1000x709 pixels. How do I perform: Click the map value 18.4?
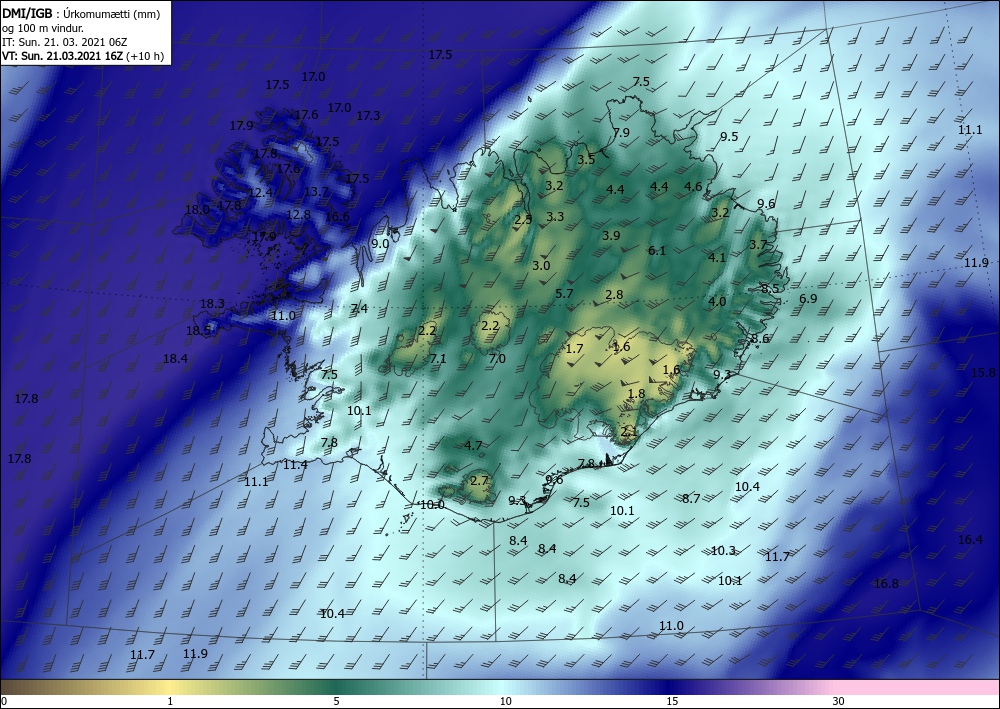(x=175, y=358)
